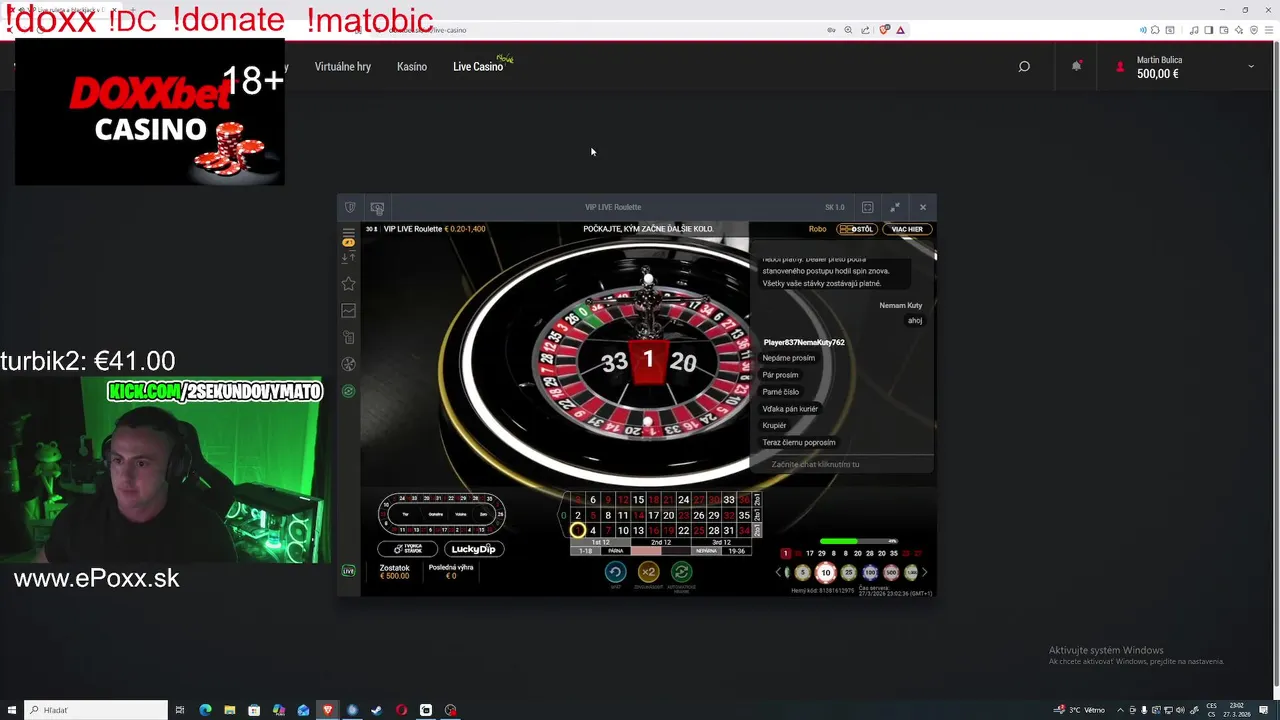Open Steam from the taskbar
The width and height of the screenshot is (1280, 720).
click(377, 710)
